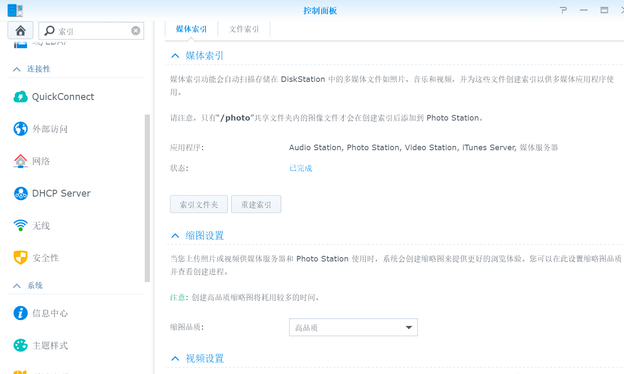This screenshot has height=374, width=624.
Task: Collapse the 缩图设置 section
Action: tap(175, 236)
